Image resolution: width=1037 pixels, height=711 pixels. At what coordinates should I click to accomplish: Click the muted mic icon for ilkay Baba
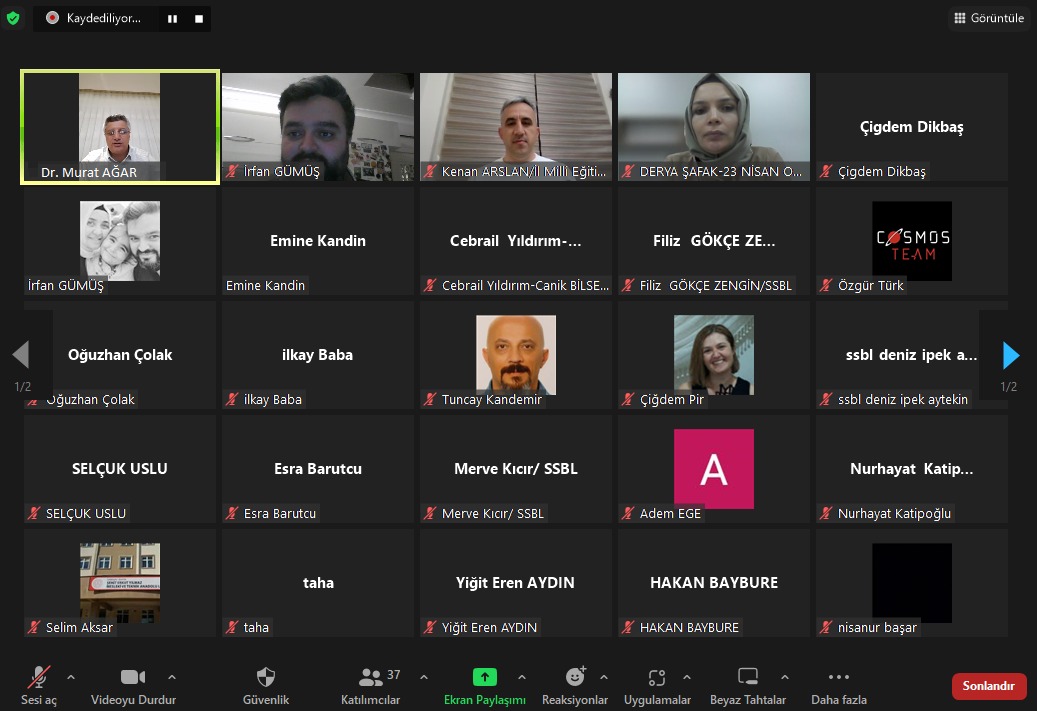(x=232, y=399)
